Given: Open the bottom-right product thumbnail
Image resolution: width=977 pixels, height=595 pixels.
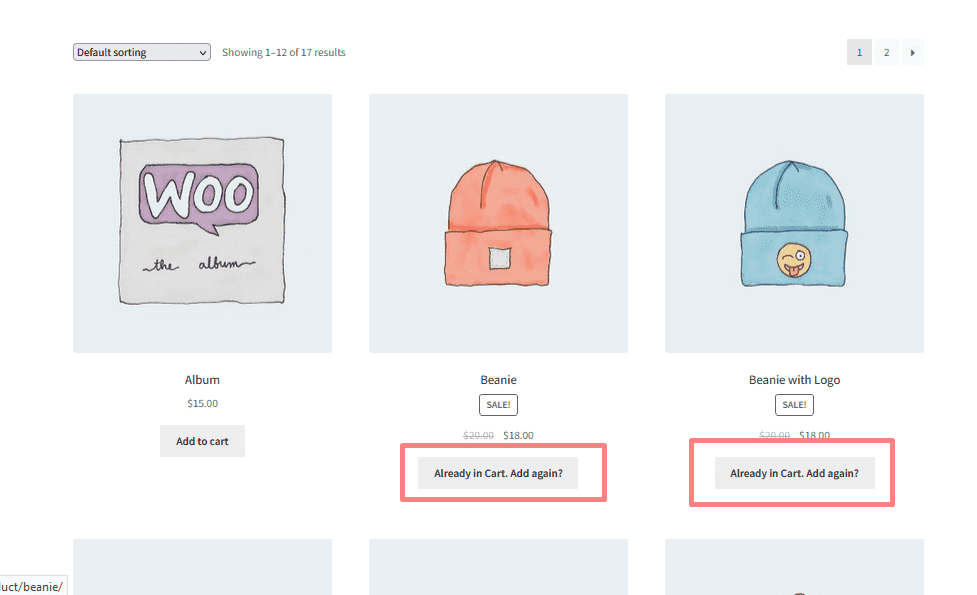Looking at the screenshot, I should point(794,570).
